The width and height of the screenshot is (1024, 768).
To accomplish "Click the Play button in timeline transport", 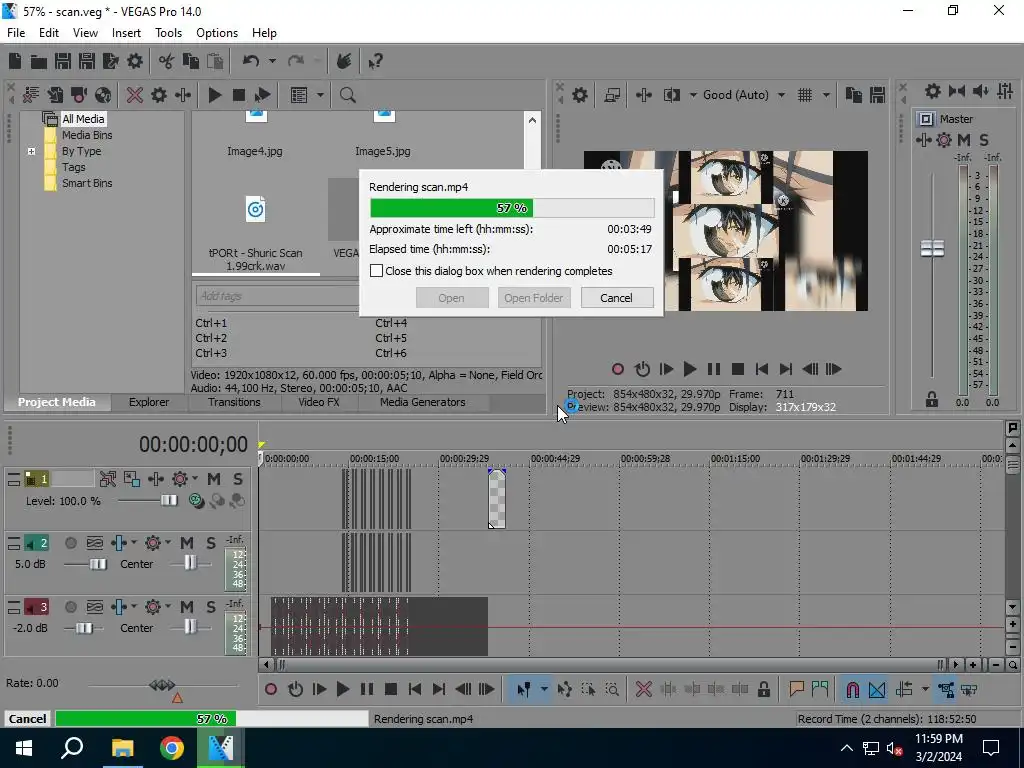I will 343,690.
